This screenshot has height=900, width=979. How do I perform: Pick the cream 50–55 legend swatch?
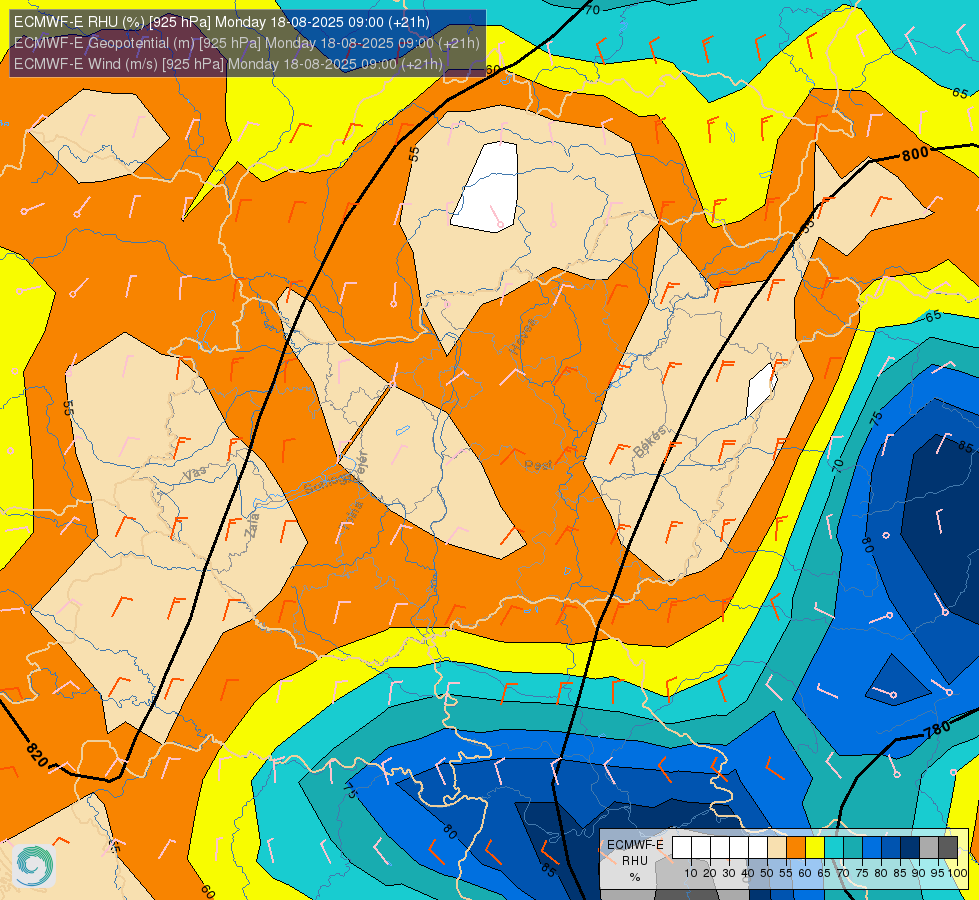[x=777, y=847]
